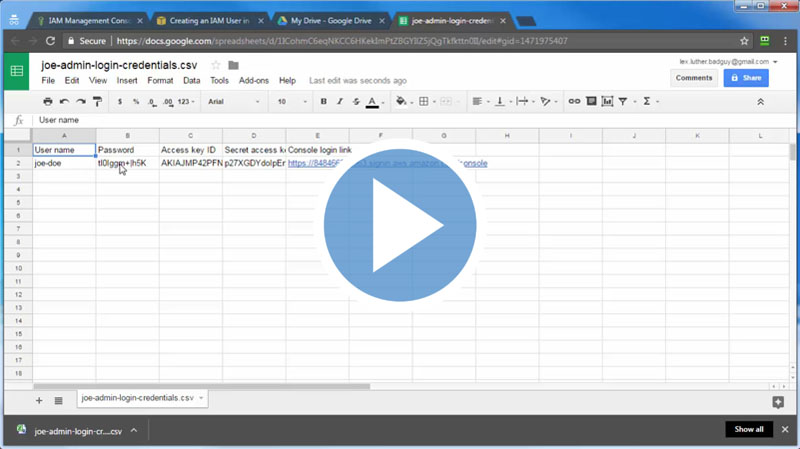800x449 pixels.
Task: Play the video with the center play button
Action: tap(400, 225)
